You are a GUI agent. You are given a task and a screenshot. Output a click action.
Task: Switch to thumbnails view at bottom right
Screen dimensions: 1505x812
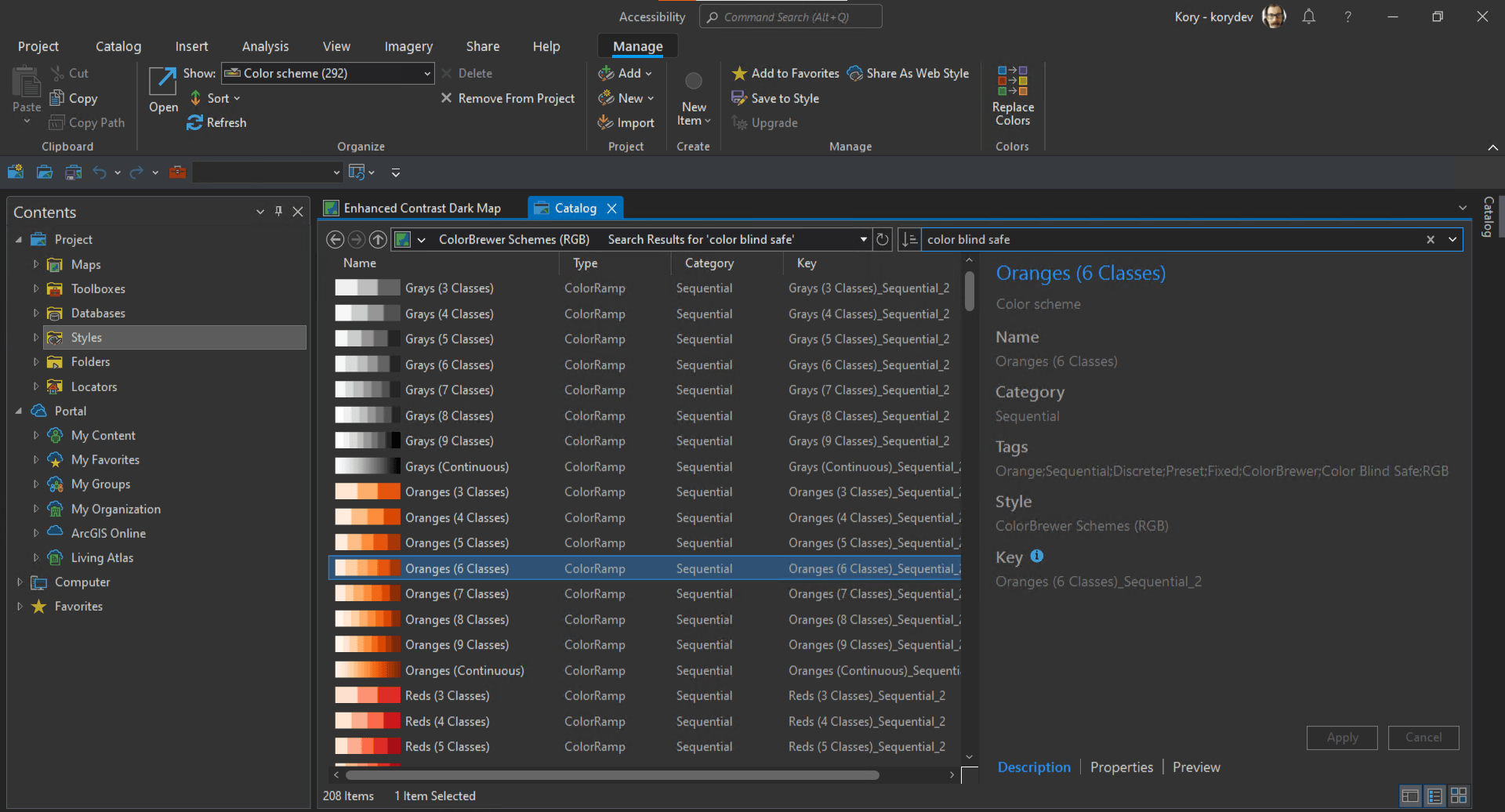coord(1460,795)
